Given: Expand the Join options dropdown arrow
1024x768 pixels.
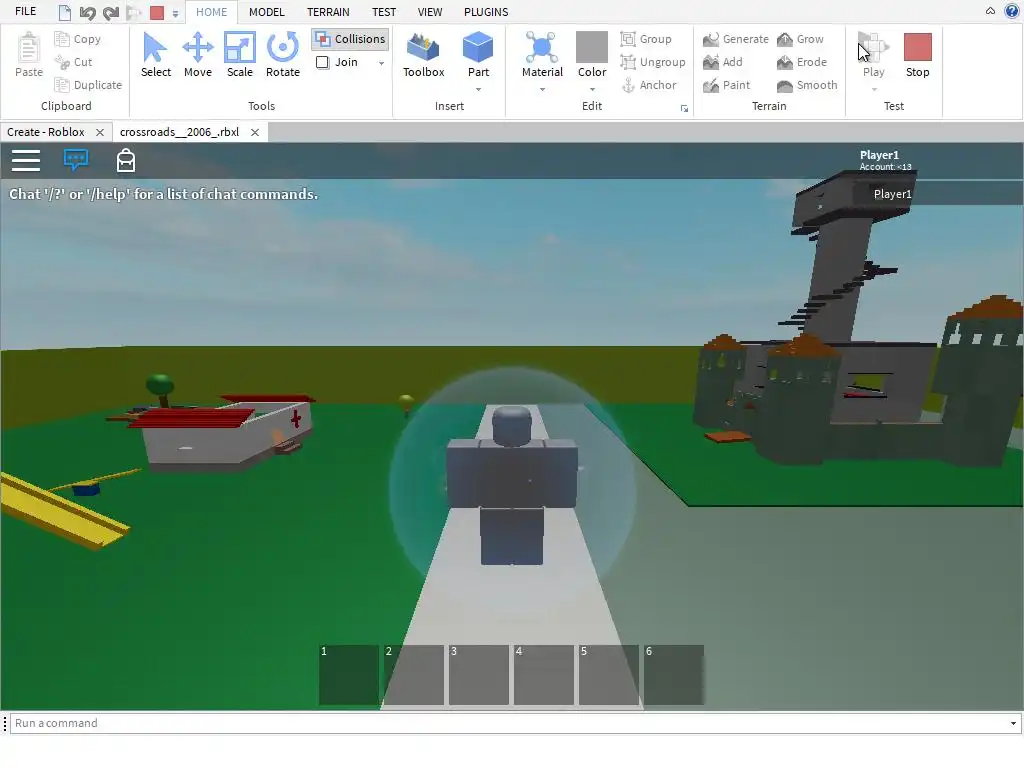Looking at the screenshot, I should point(381,63).
